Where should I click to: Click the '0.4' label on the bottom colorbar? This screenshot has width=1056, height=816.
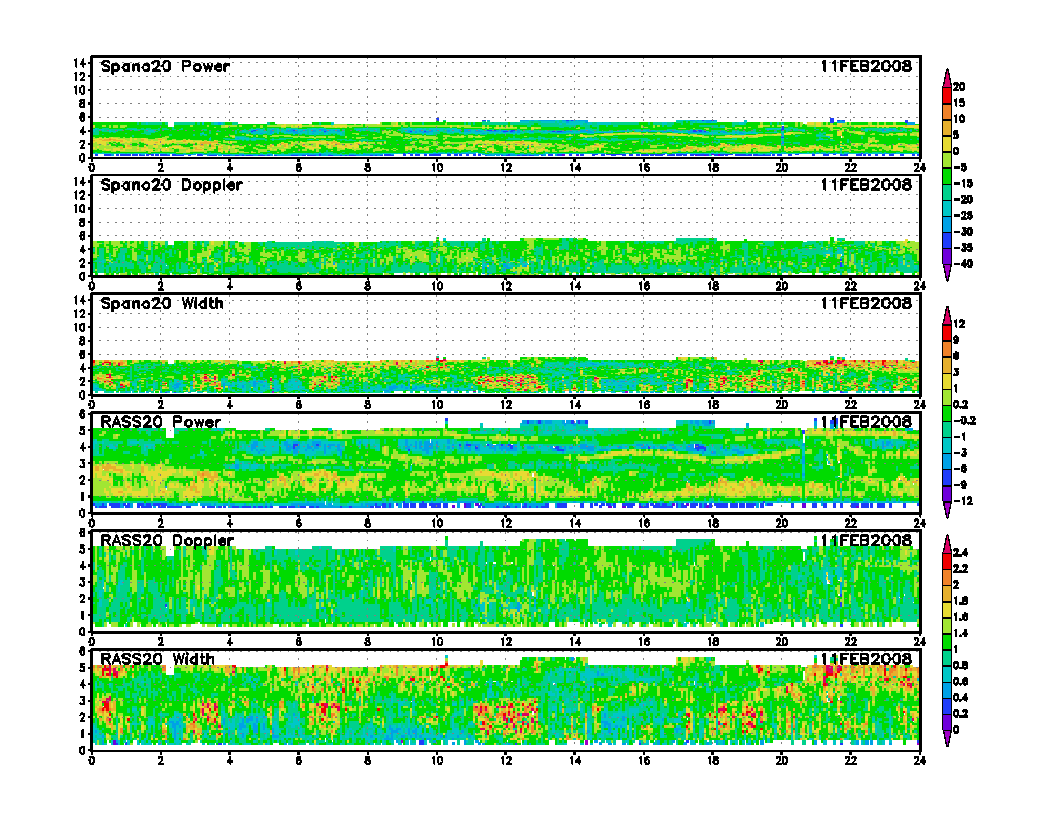[x=960, y=698]
